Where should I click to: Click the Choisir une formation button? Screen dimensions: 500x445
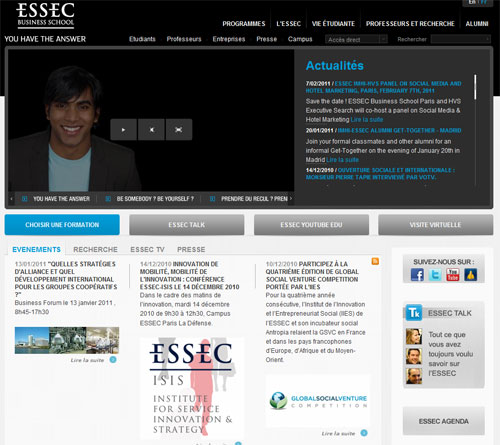(x=62, y=225)
